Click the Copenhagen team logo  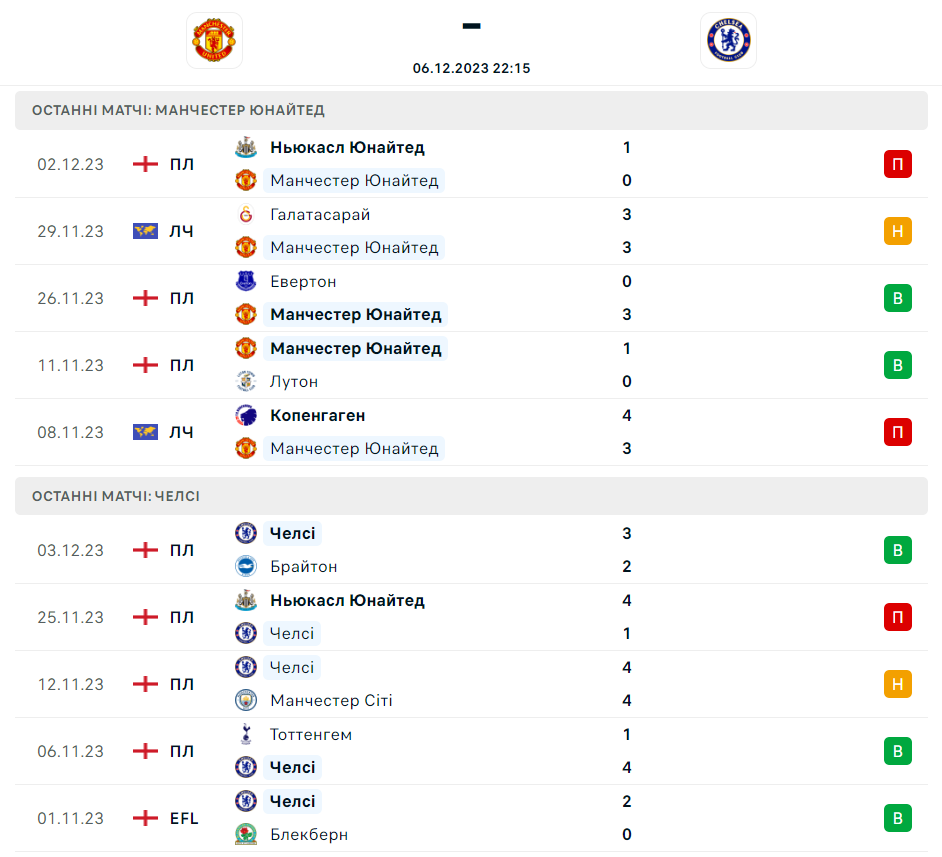(245, 415)
